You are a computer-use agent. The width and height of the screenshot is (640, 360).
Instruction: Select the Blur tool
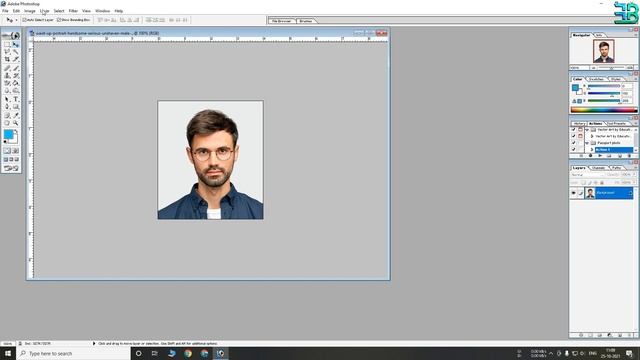click(x=7, y=91)
